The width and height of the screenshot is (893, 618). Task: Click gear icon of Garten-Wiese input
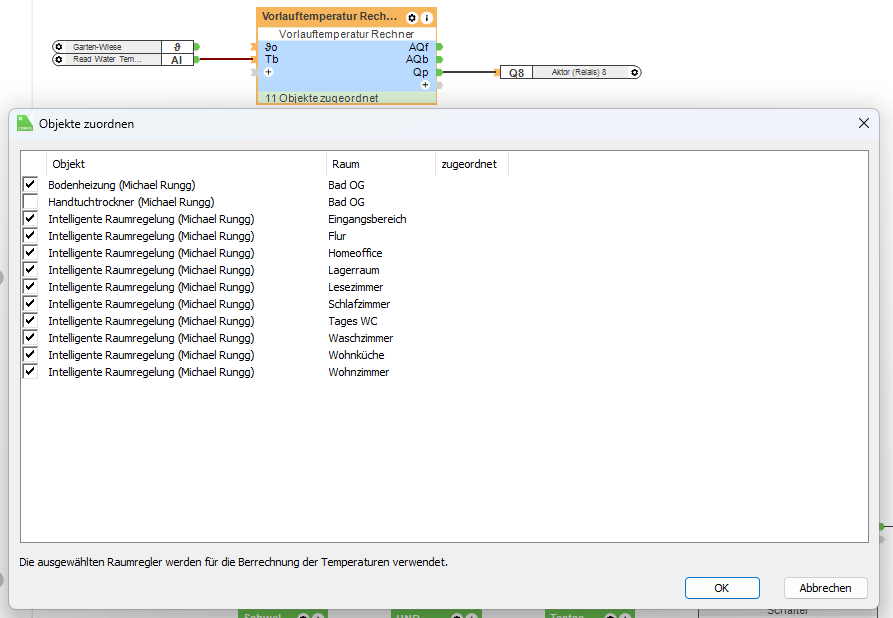coord(59,47)
